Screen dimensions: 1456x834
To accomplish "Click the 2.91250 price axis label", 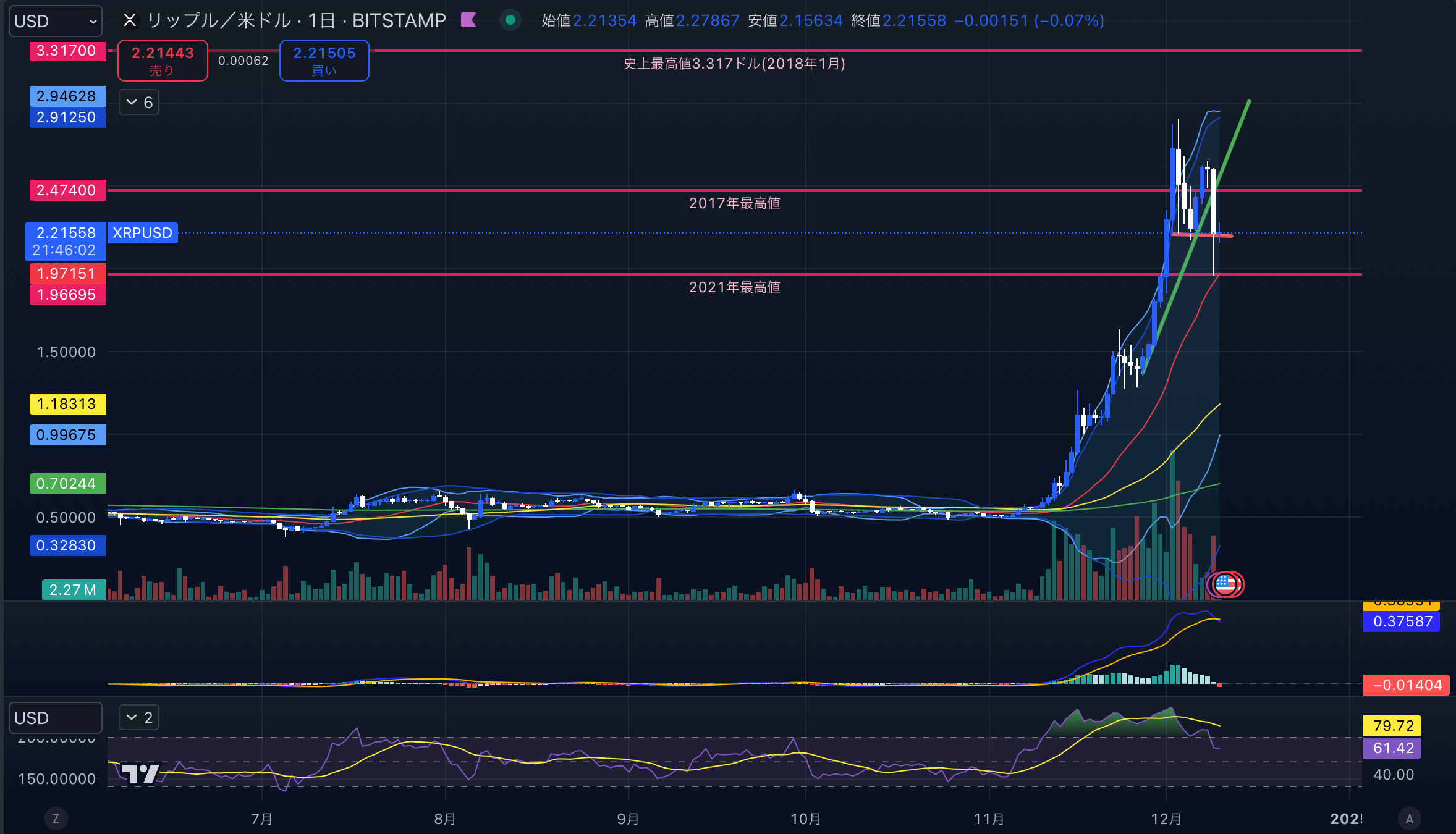I will coord(68,117).
